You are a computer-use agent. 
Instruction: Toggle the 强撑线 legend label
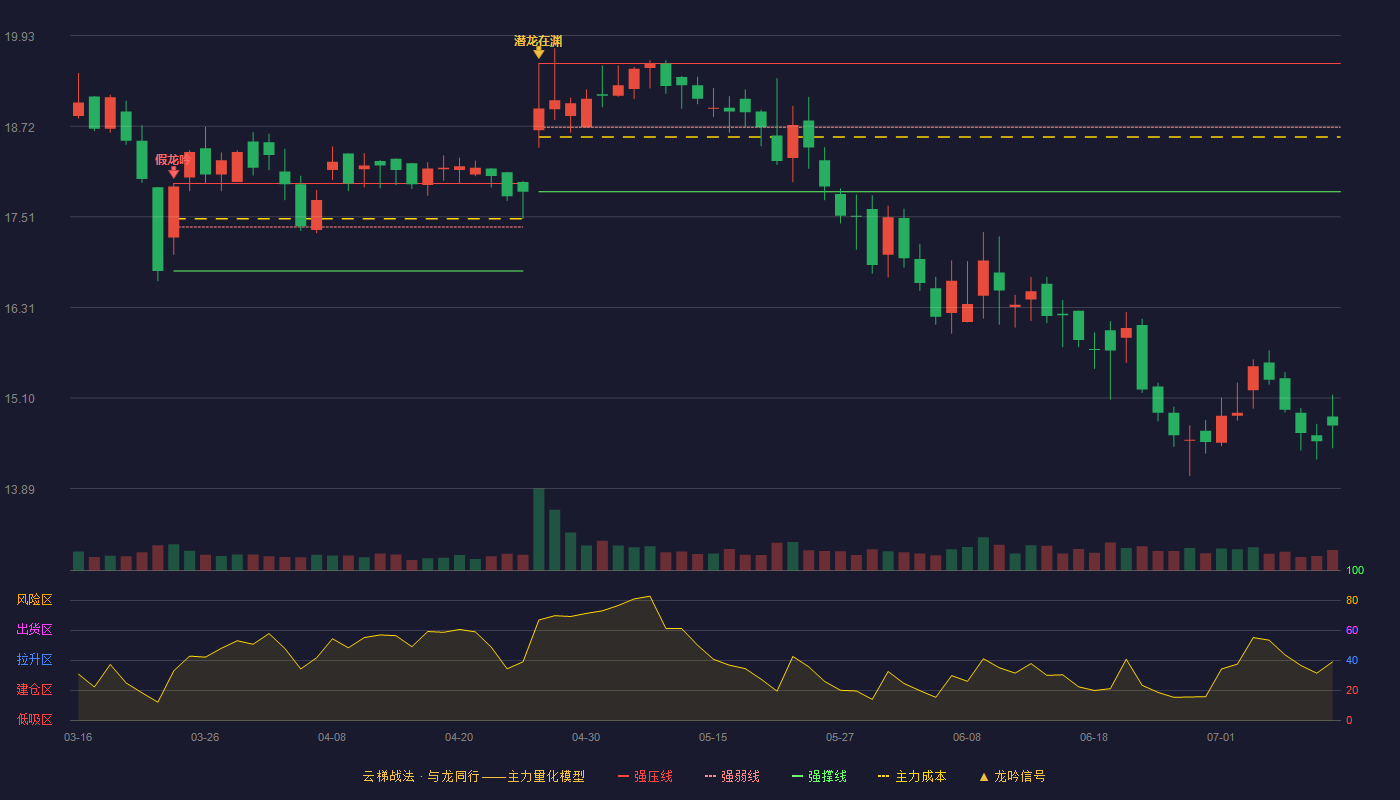tap(827, 776)
